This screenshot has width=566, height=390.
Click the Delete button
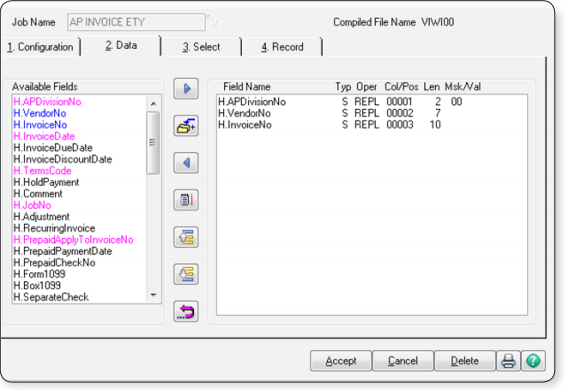[x=465, y=360]
